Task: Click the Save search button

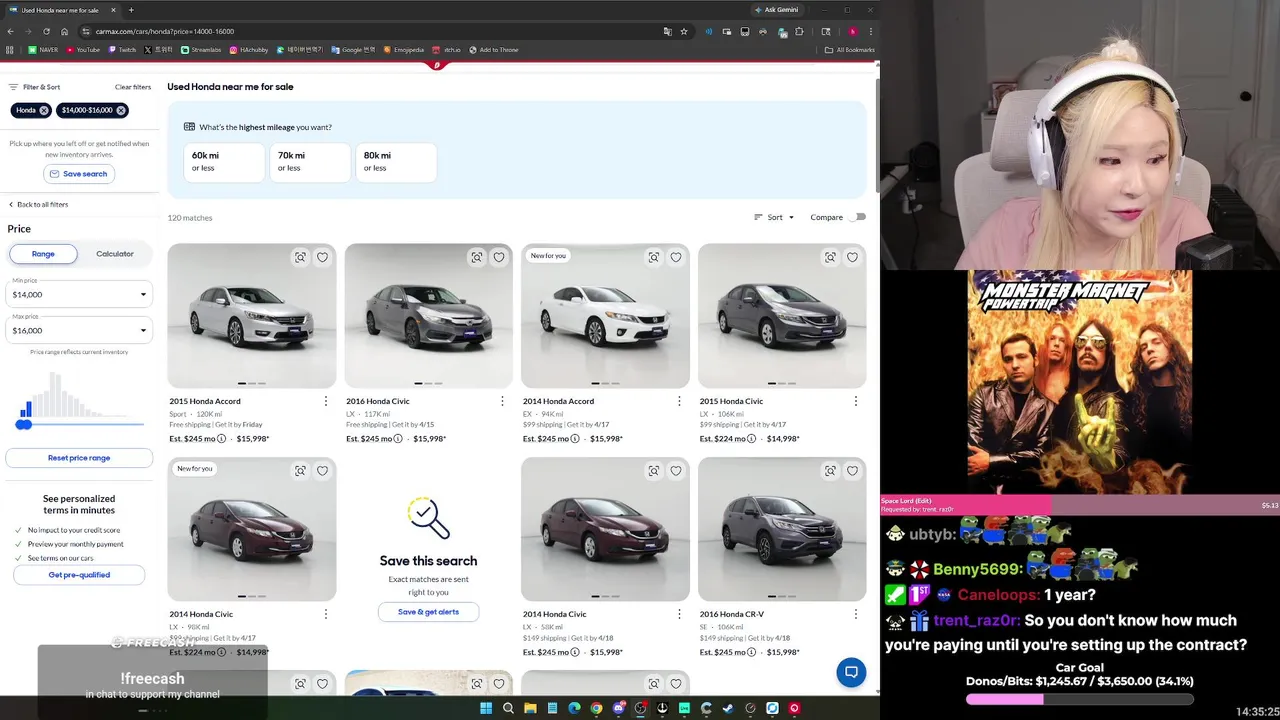Action: (x=79, y=174)
